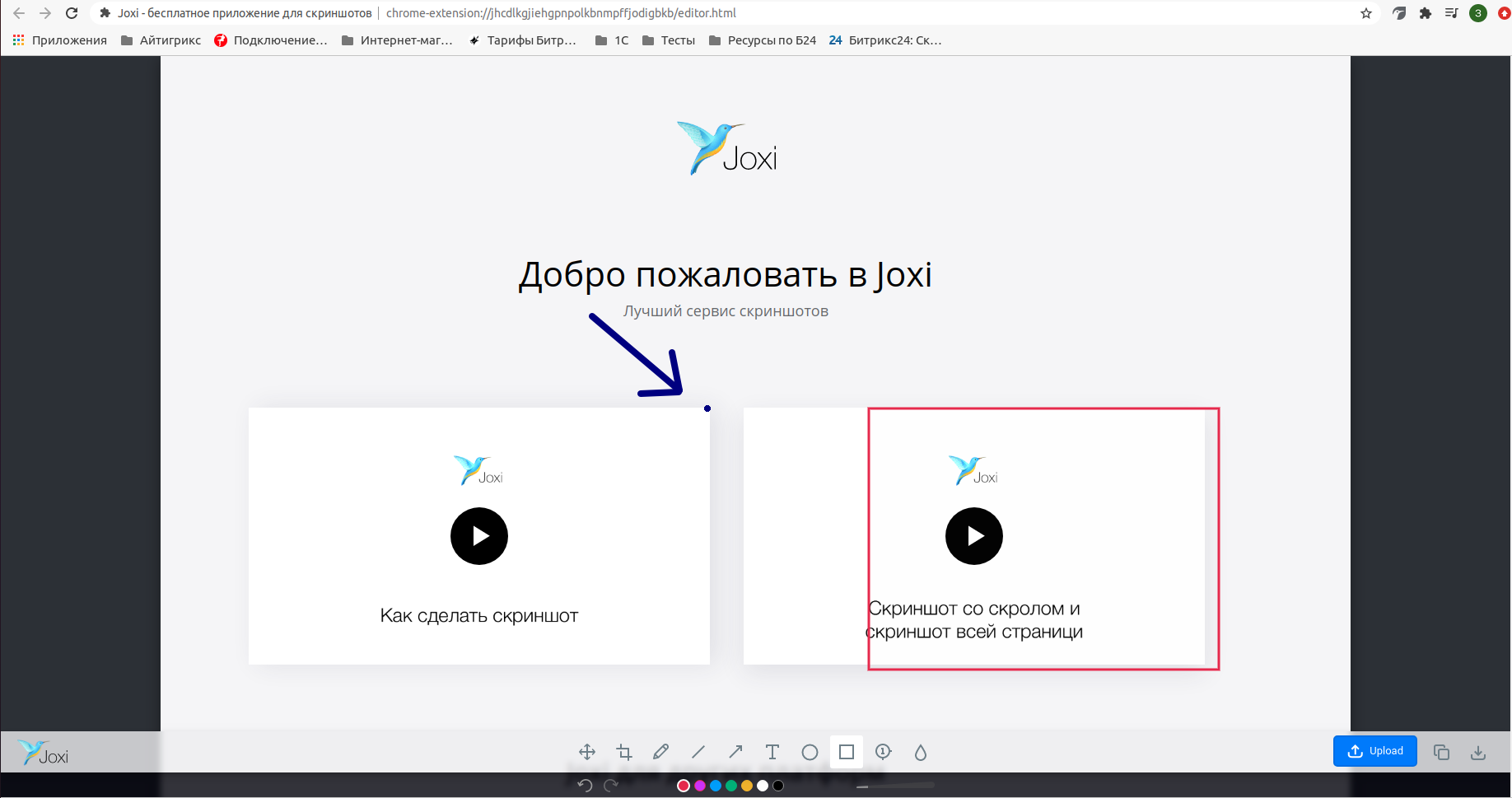Pick the magenta color swatch
Viewport: 1512px width, 798px height.
coord(700,786)
